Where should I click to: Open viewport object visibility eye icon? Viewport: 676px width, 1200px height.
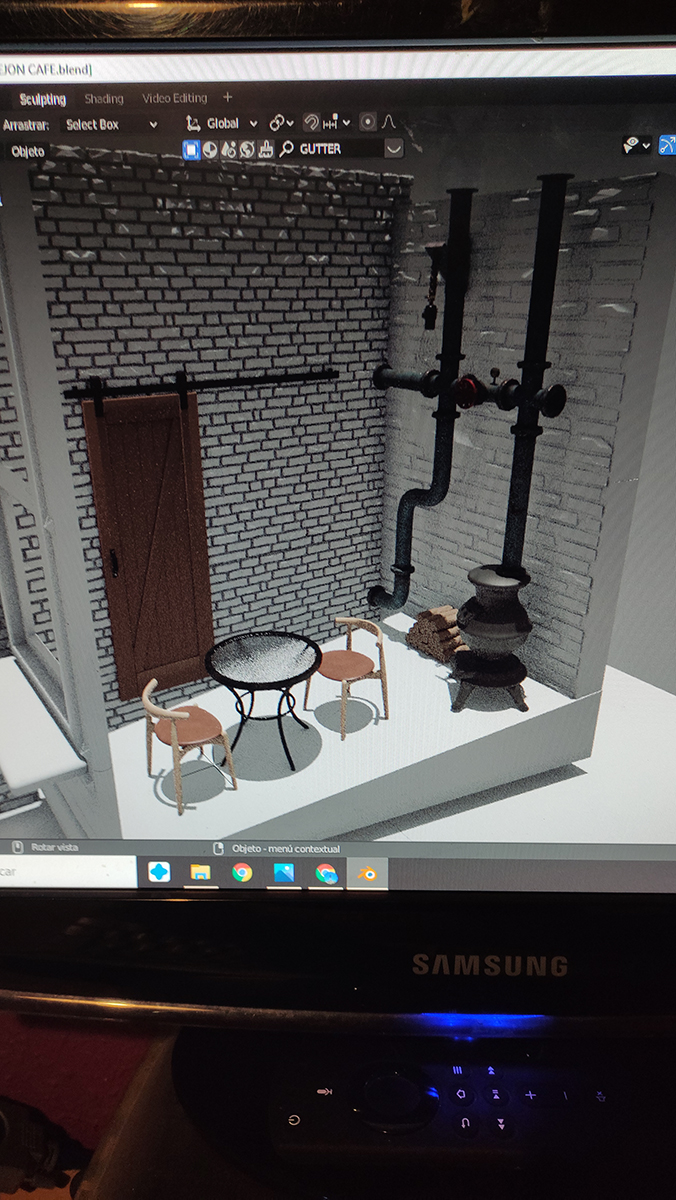pyautogui.click(x=632, y=145)
